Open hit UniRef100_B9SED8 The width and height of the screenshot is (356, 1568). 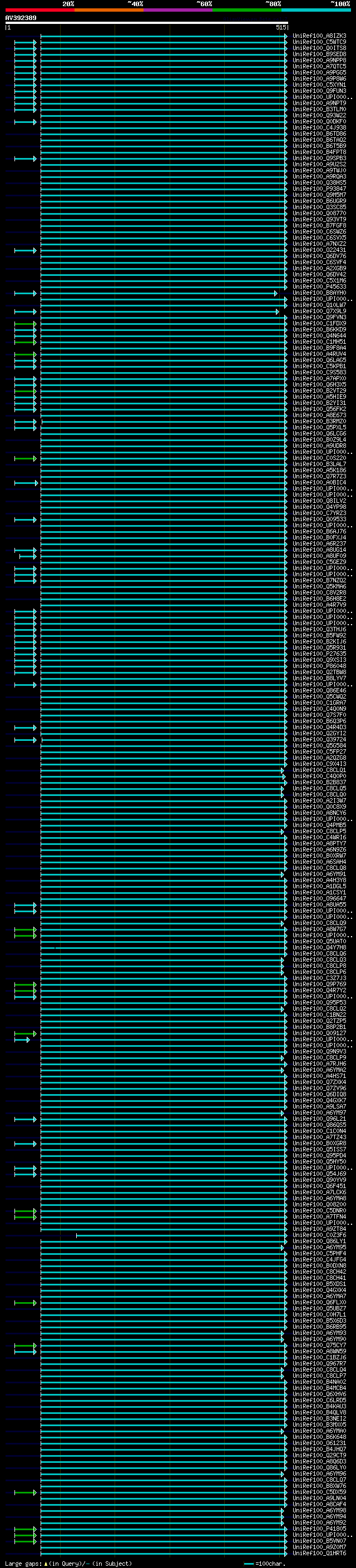(319, 54)
